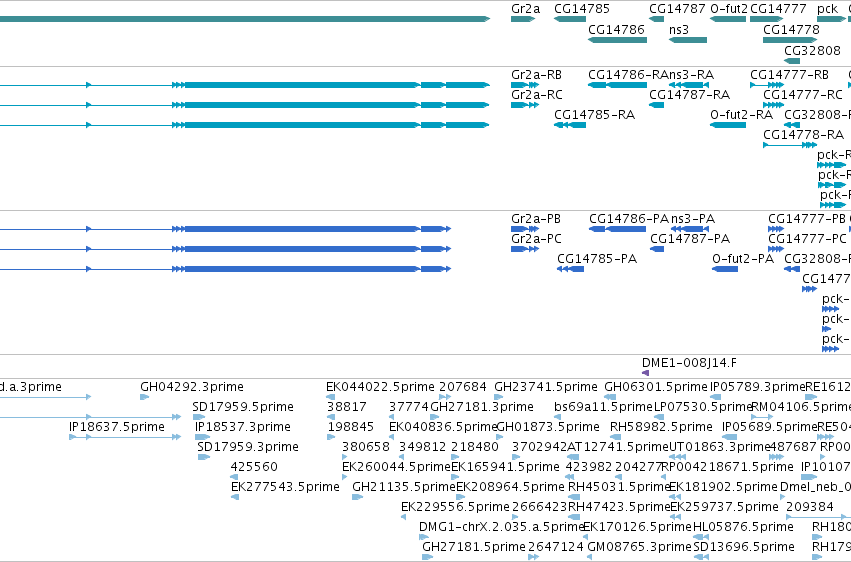
Task: Select the O-fut2-PA protein label
Action: tap(743, 259)
